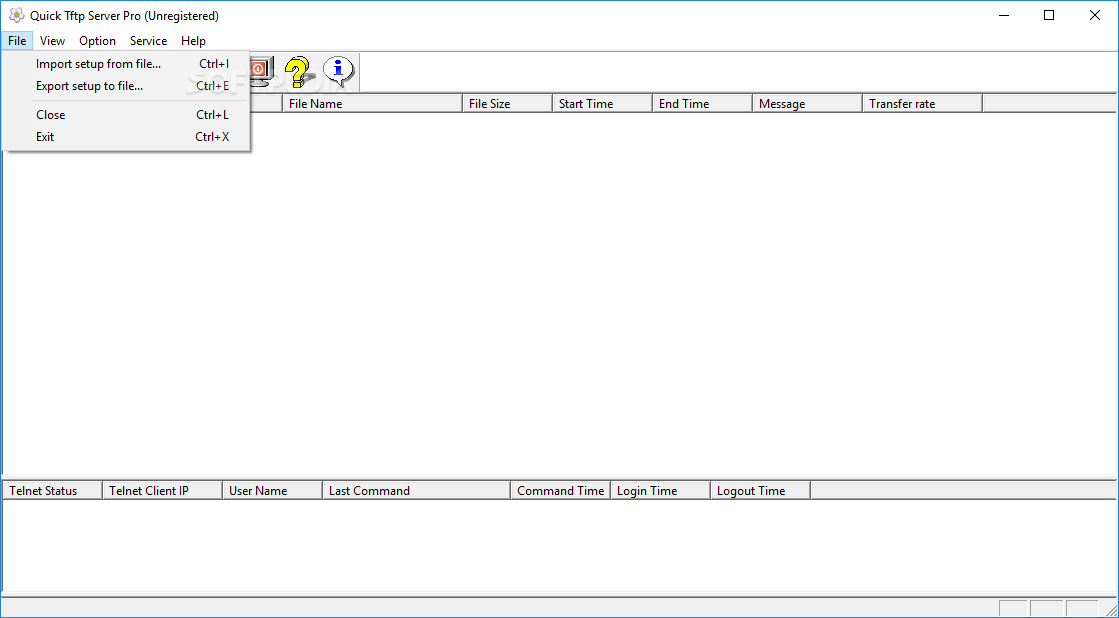Viewport: 1119px width, 618px height.
Task: Open the File menu
Action: pyautogui.click(x=17, y=41)
